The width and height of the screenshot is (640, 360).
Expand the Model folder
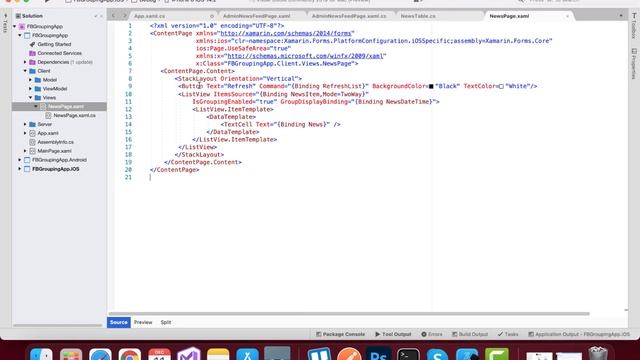pos(30,80)
